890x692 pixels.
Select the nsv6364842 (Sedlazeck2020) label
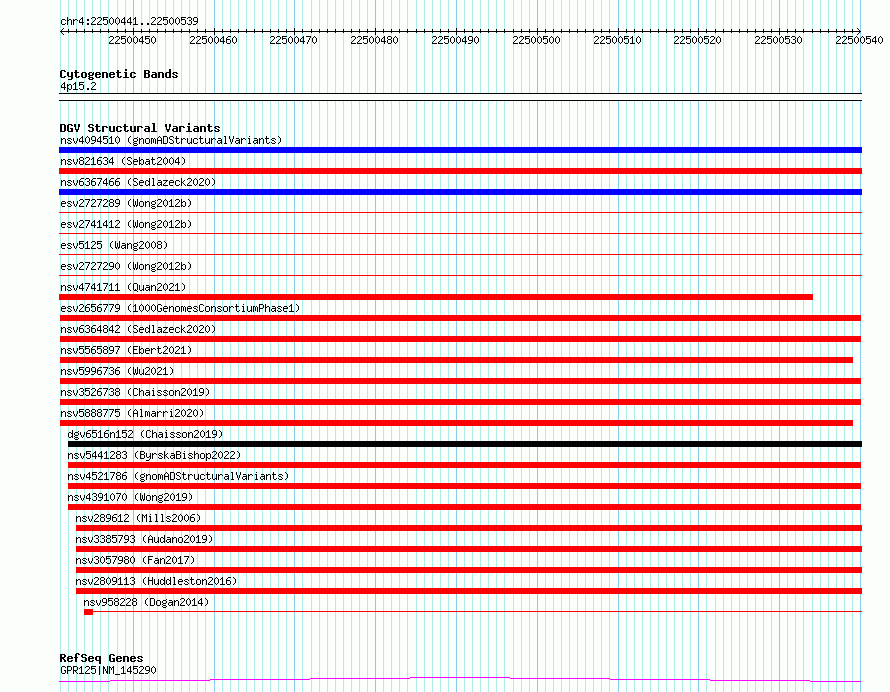[x=138, y=329]
